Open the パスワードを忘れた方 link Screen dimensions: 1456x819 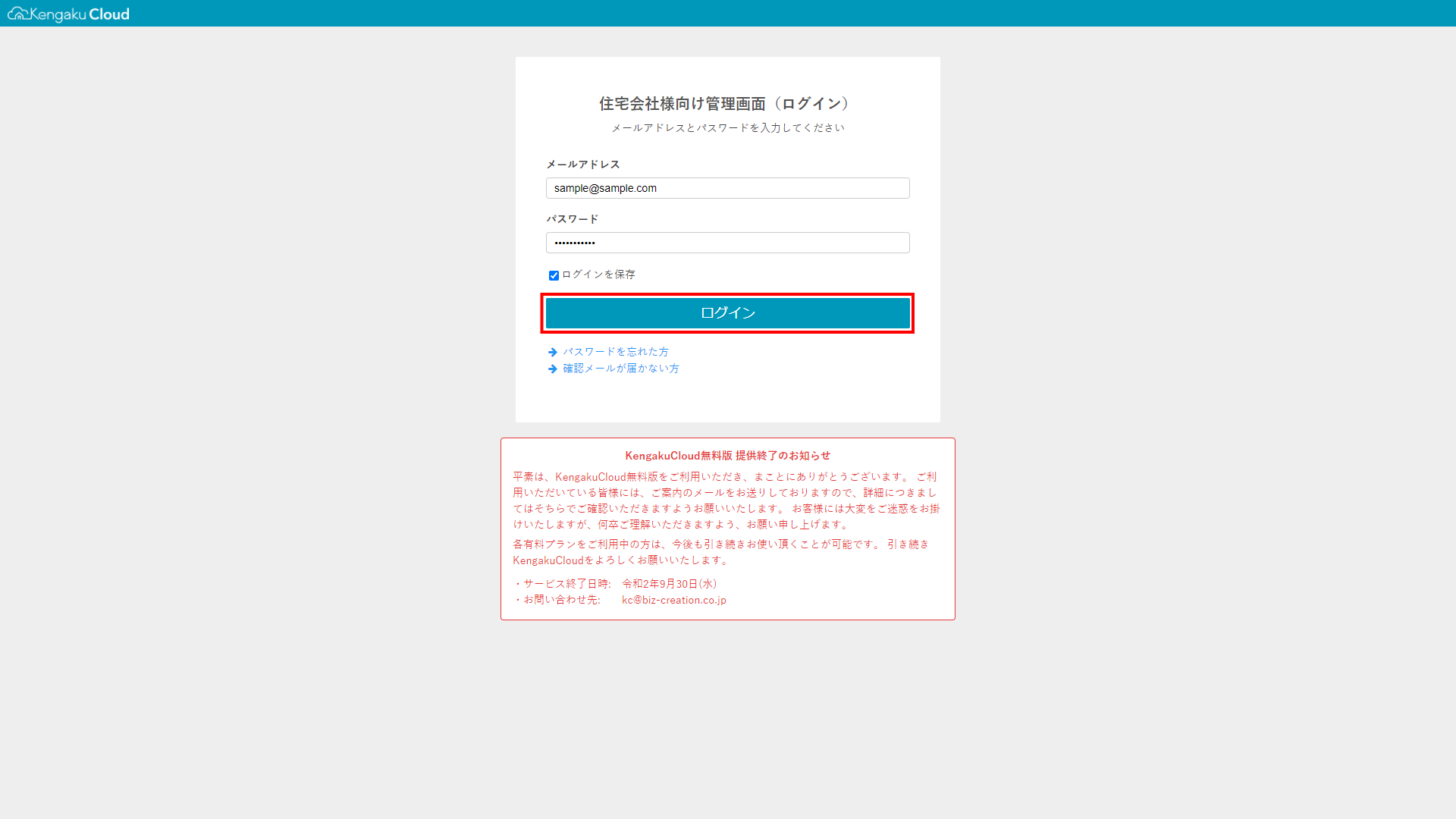pos(615,351)
